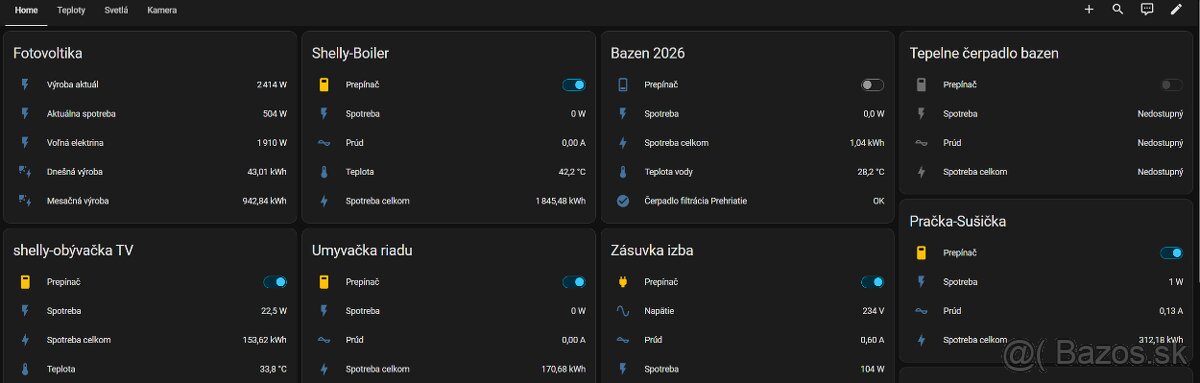
Task: Switch to the Teploty tab
Action: [x=71, y=10]
